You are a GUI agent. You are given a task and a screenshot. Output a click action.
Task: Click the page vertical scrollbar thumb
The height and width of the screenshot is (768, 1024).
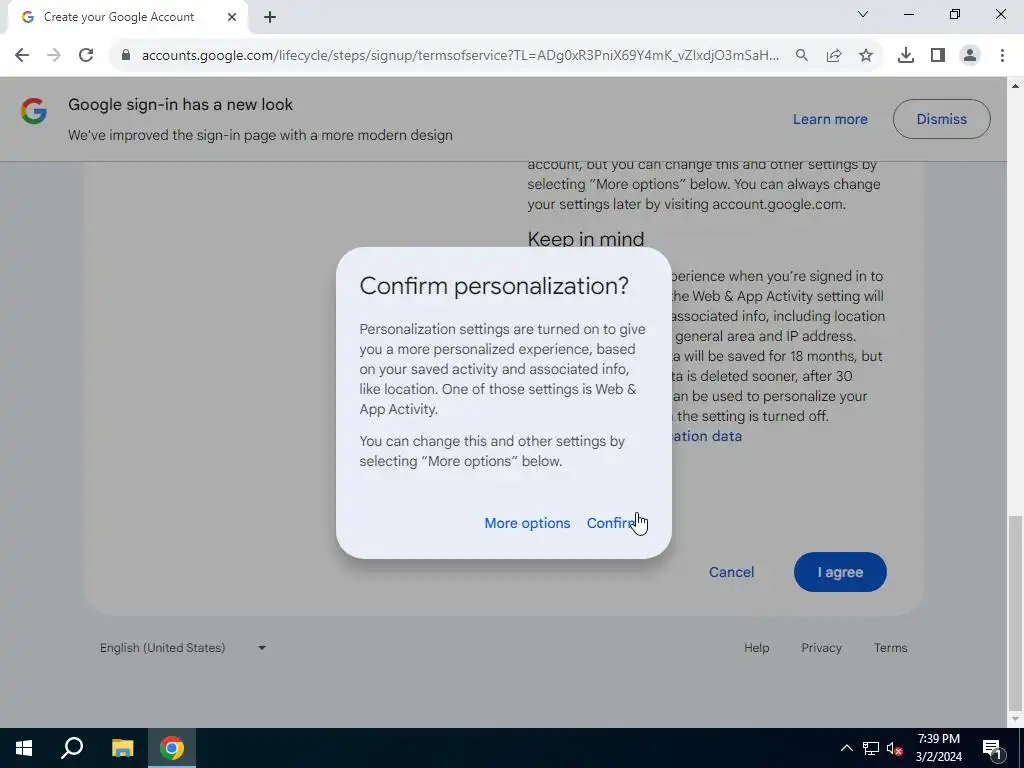click(x=1015, y=613)
